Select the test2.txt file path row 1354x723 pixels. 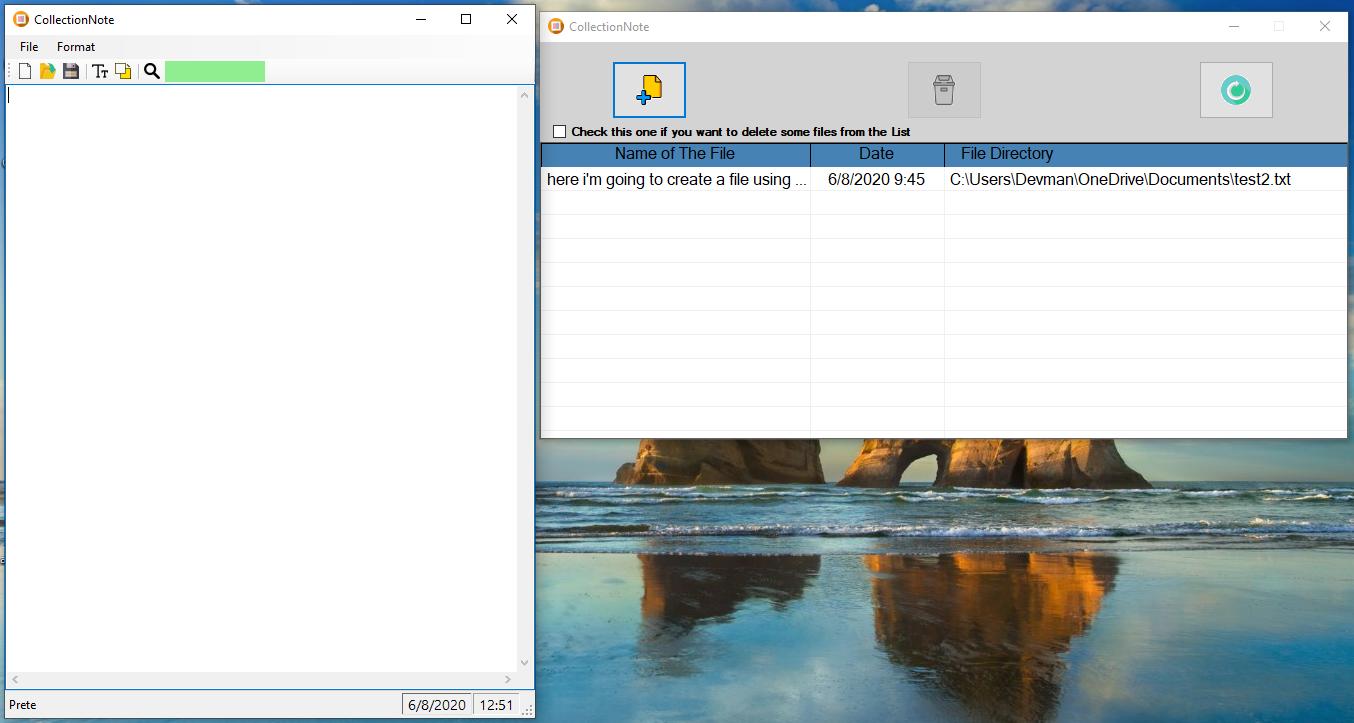(x=1120, y=180)
